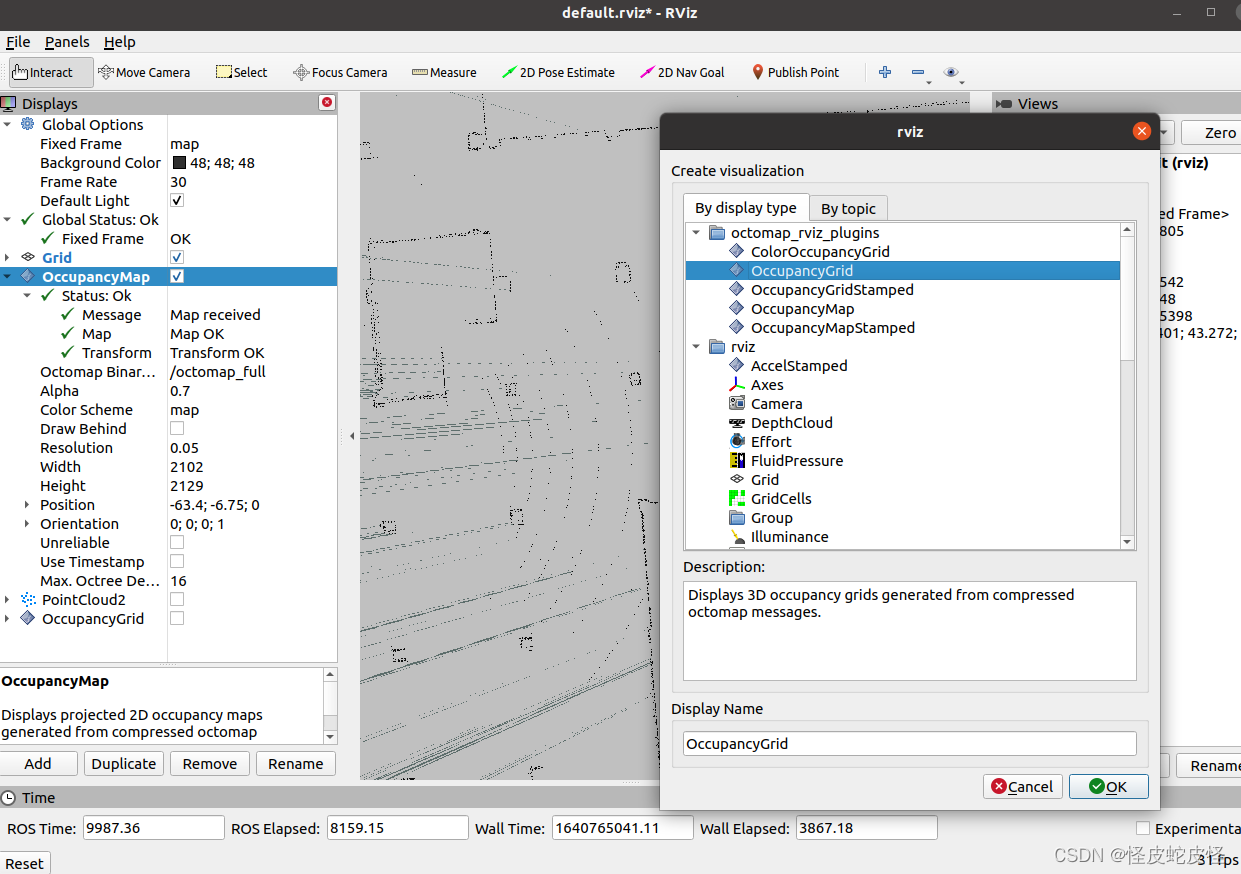Select OccupancyMap in the dialog list
This screenshot has width=1241, height=874.
coord(802,309)
